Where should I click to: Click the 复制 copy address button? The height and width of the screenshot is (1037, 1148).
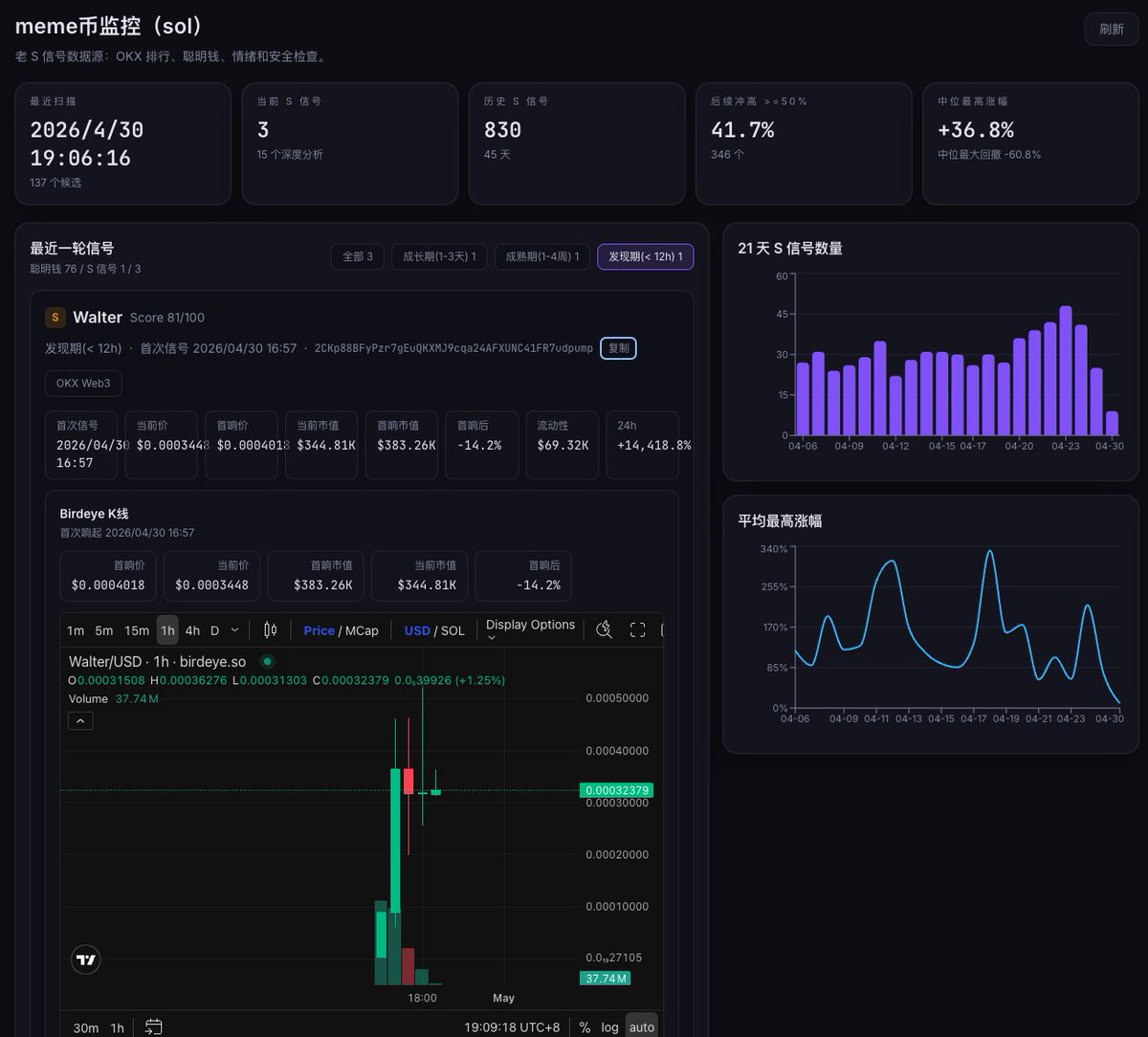pyautogui.click(x=619, y=348)
